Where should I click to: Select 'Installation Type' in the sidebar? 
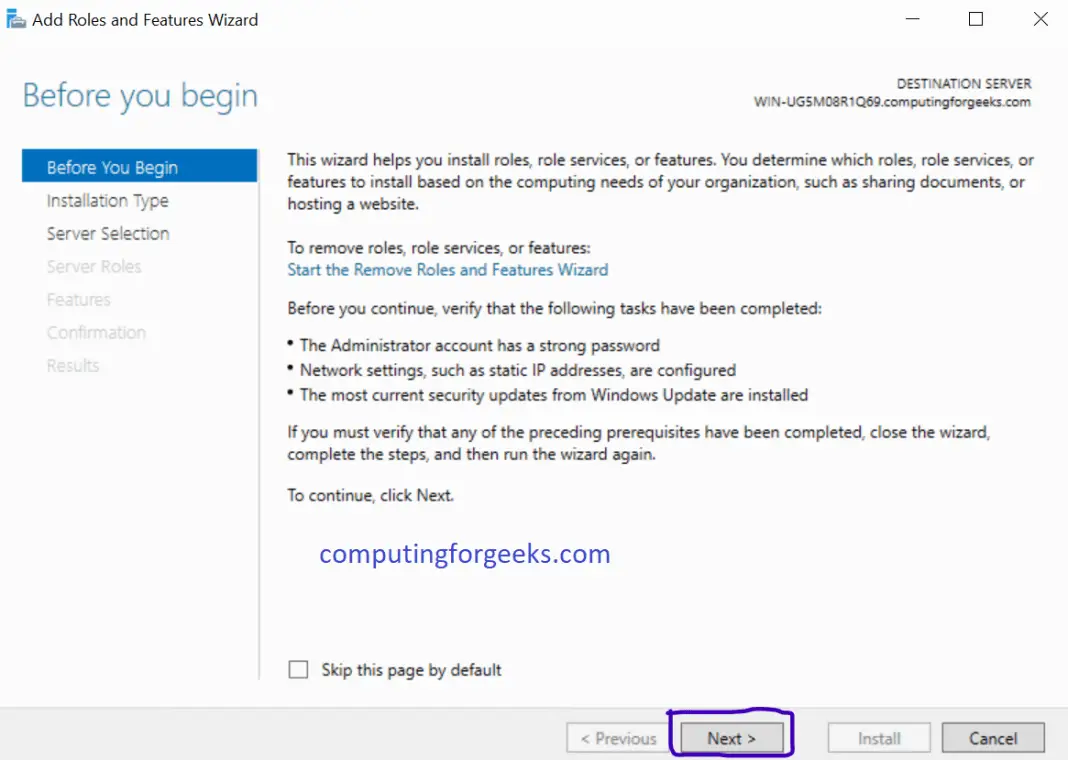(x=107, y=200)
